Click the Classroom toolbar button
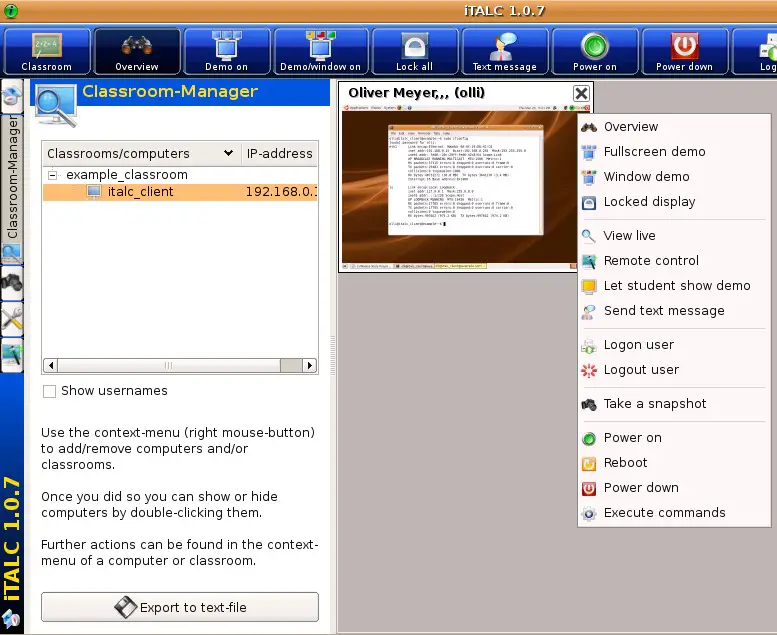The width and height of the screenshot is (777, 635). pyautogui.click(x=47, y=52)
